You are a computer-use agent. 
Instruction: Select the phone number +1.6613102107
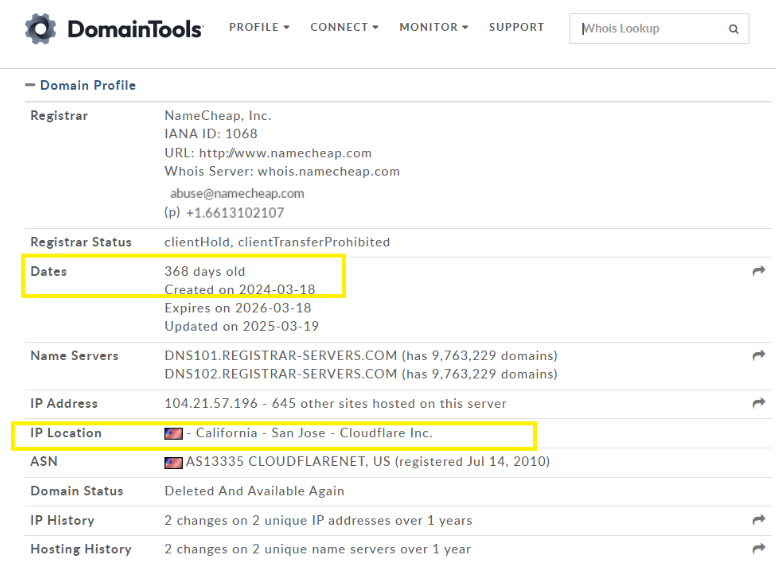click(x=235, y=213)
